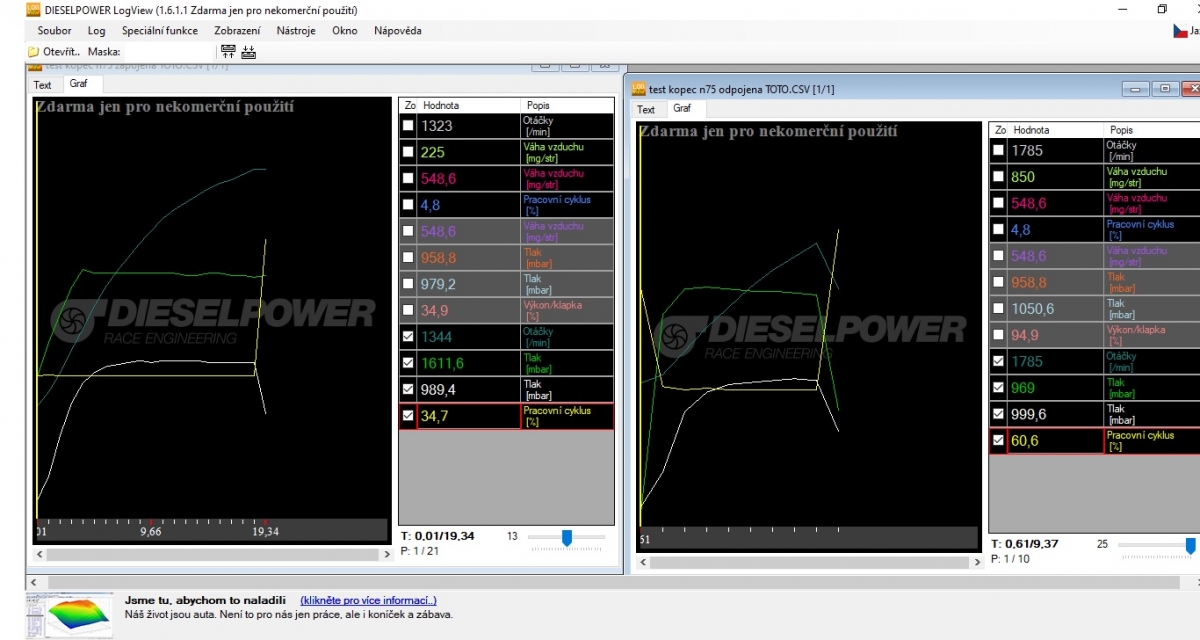Screen dimensions: 1200x640
Task: Enable checkbox for value 1323 Otáčky row
Action: [407, 126]
